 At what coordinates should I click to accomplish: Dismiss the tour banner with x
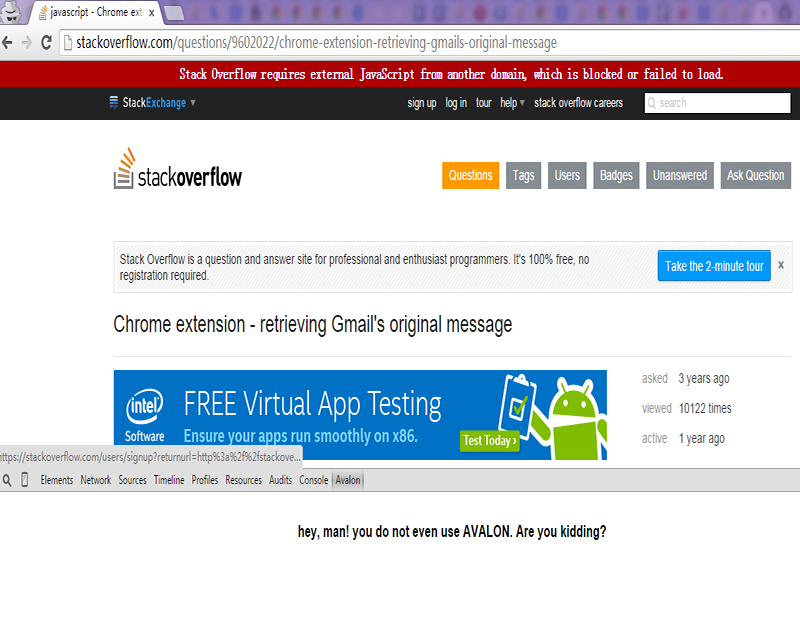tap(781, 265)
